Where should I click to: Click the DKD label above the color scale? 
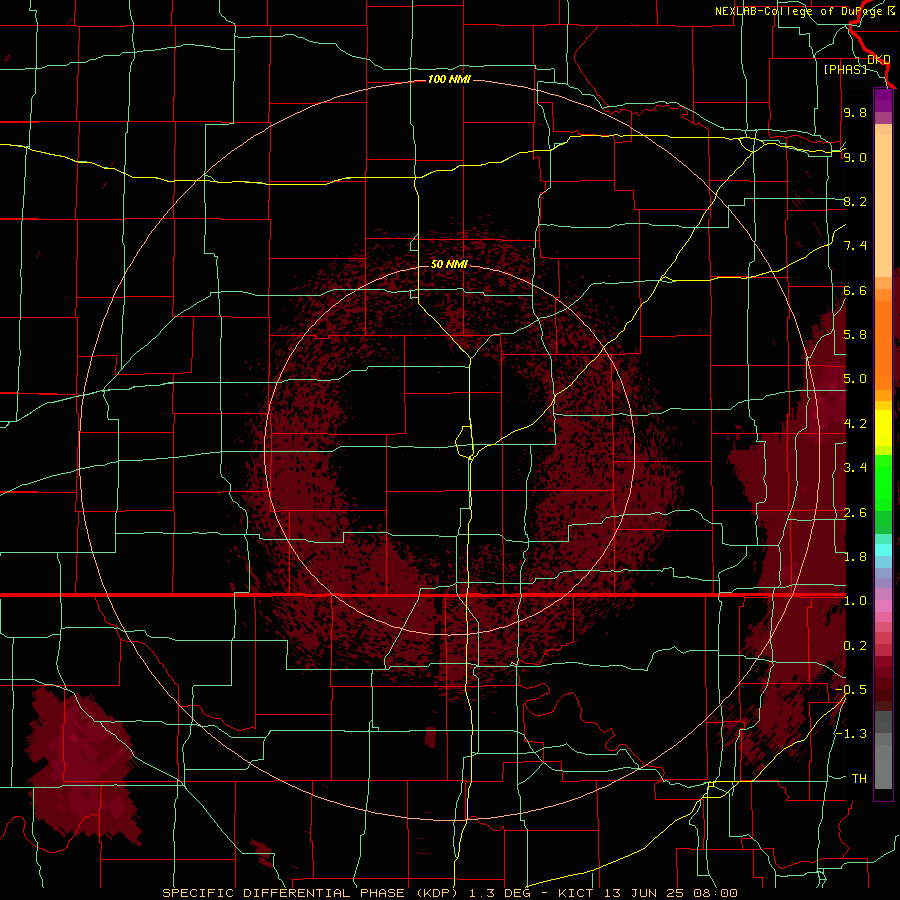pyautogui.click(x=878, y=59)
